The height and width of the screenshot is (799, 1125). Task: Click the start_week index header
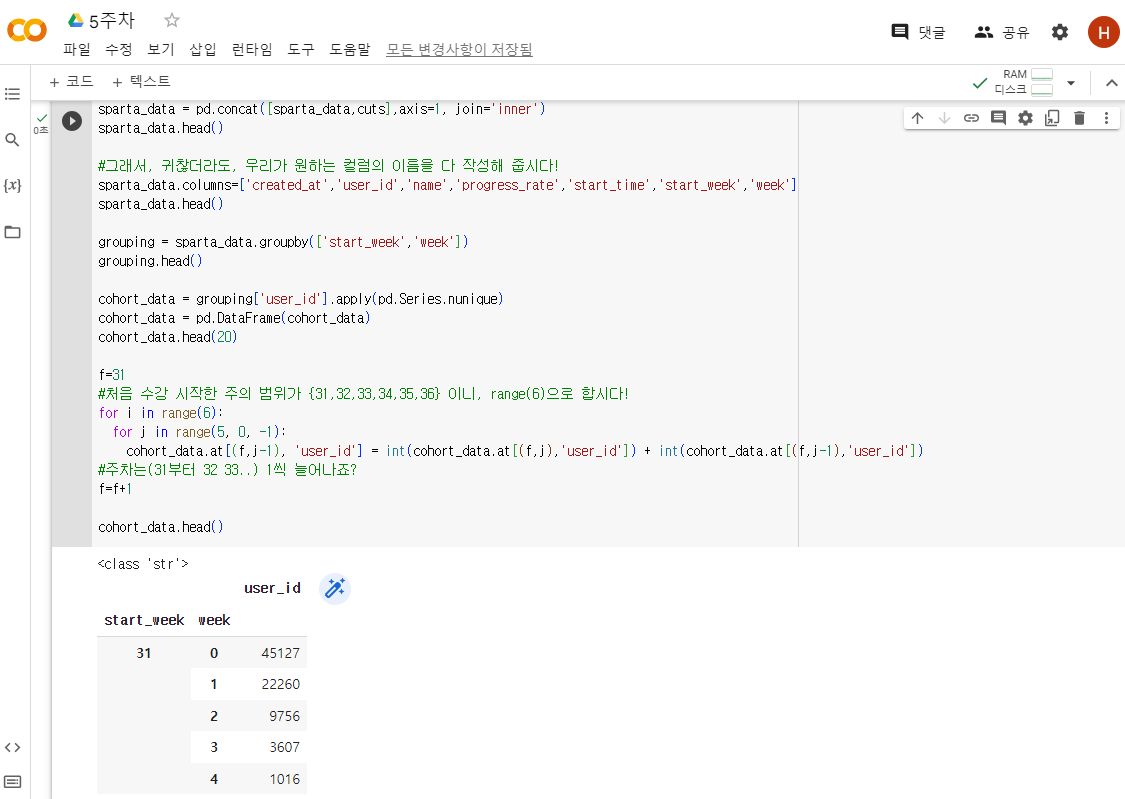pos(144,620)
